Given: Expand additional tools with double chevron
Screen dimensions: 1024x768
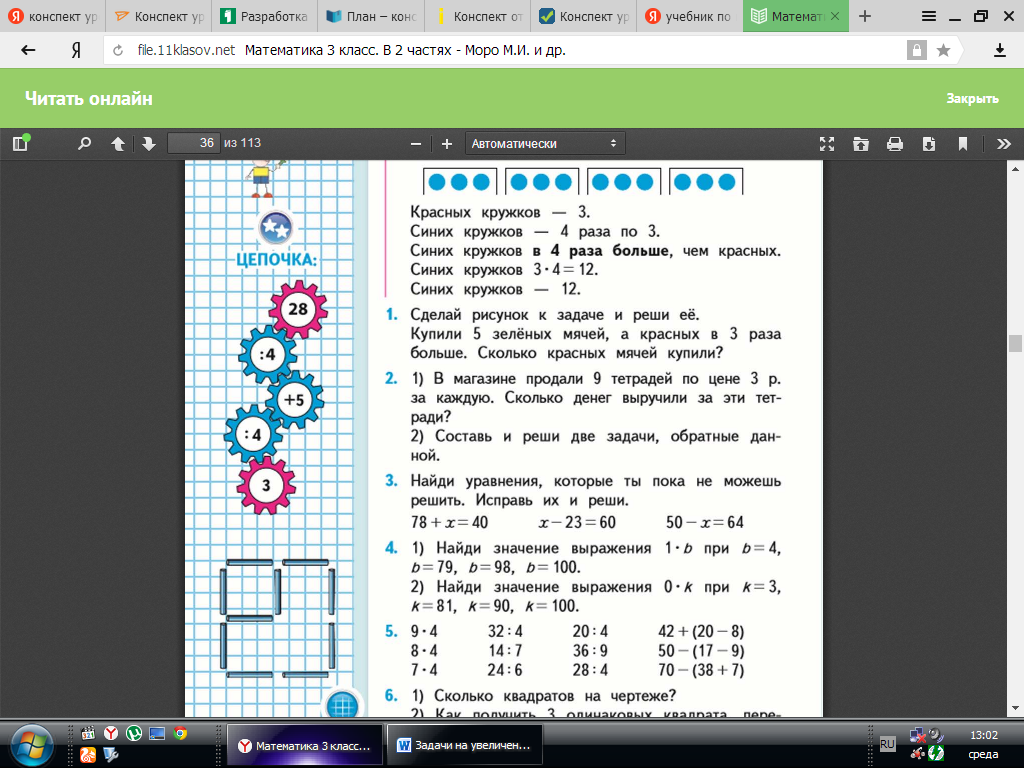Looking at the screenshot, I should click(x=996, y=143).
